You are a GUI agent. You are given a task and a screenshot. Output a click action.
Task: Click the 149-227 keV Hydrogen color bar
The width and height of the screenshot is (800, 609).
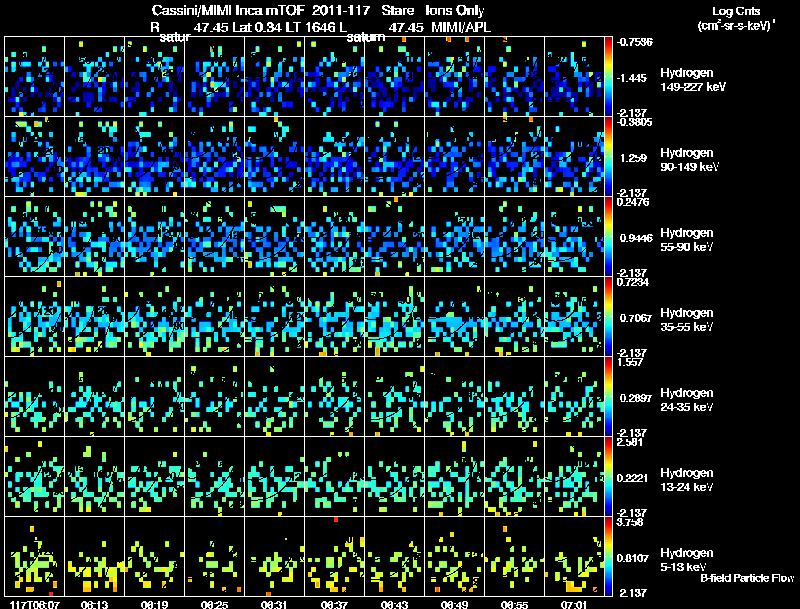coord(609,76)
